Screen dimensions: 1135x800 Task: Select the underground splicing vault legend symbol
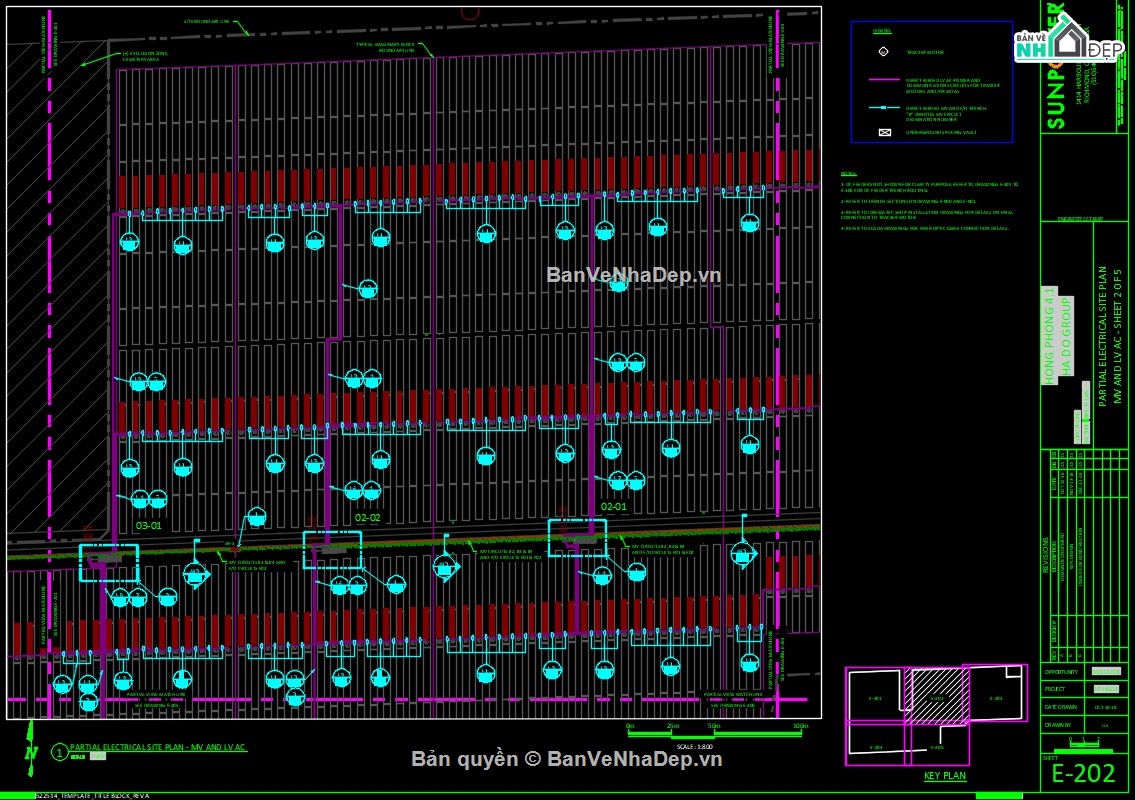[x=884, y=132]
